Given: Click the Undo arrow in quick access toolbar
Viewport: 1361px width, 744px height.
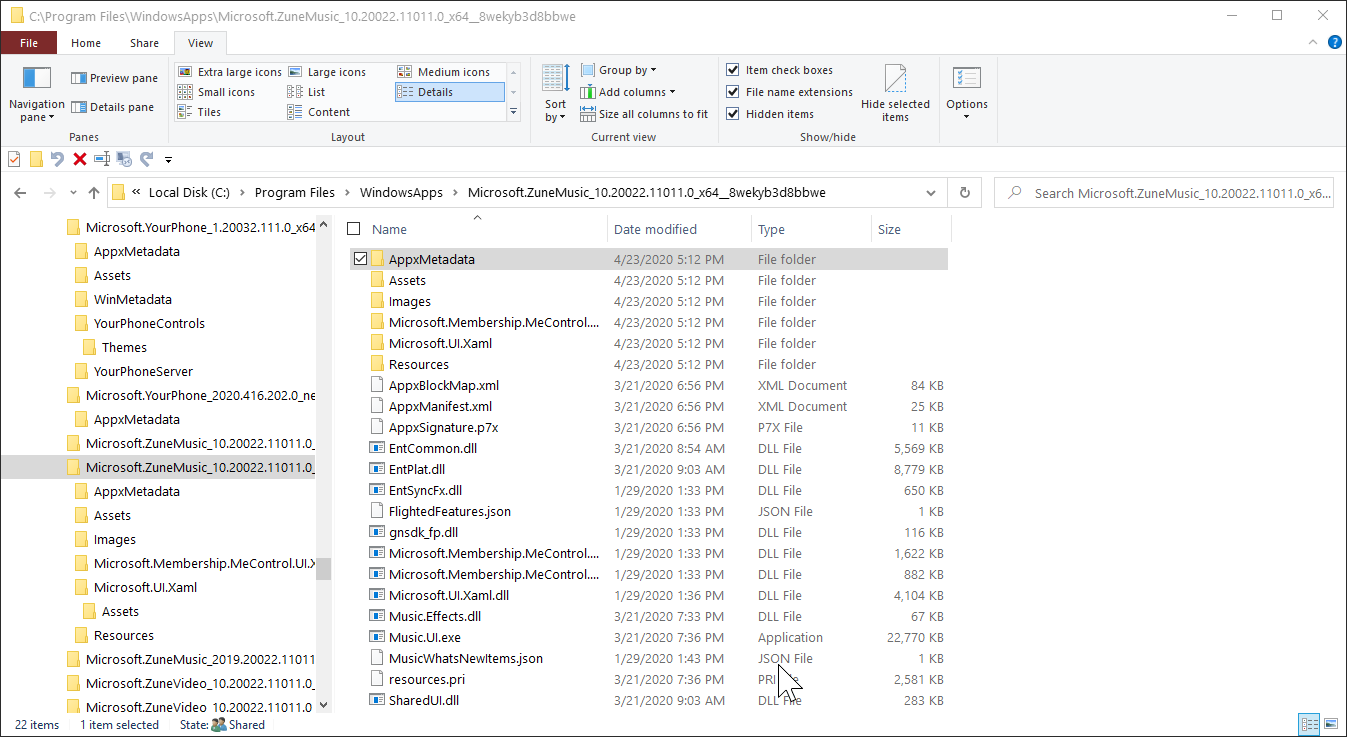Looking at the screenshot, I should click(58, 159).
